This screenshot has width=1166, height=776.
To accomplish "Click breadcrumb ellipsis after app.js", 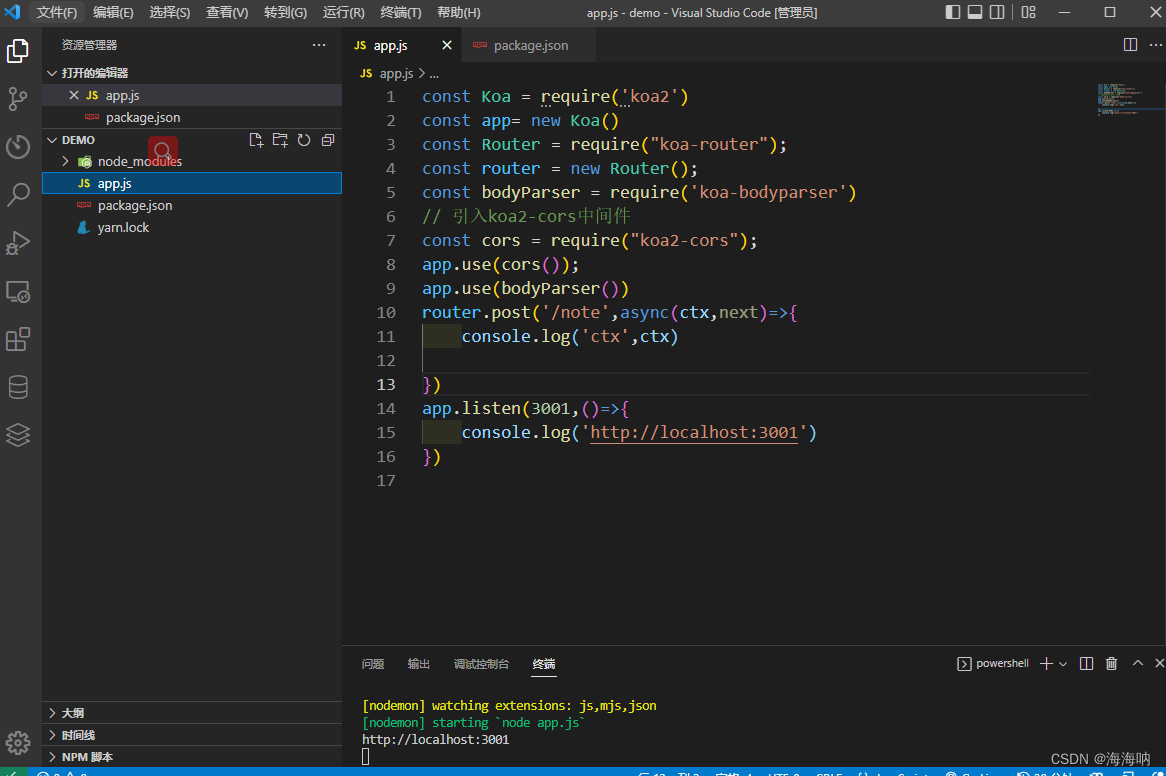I will tap(434, 74).
